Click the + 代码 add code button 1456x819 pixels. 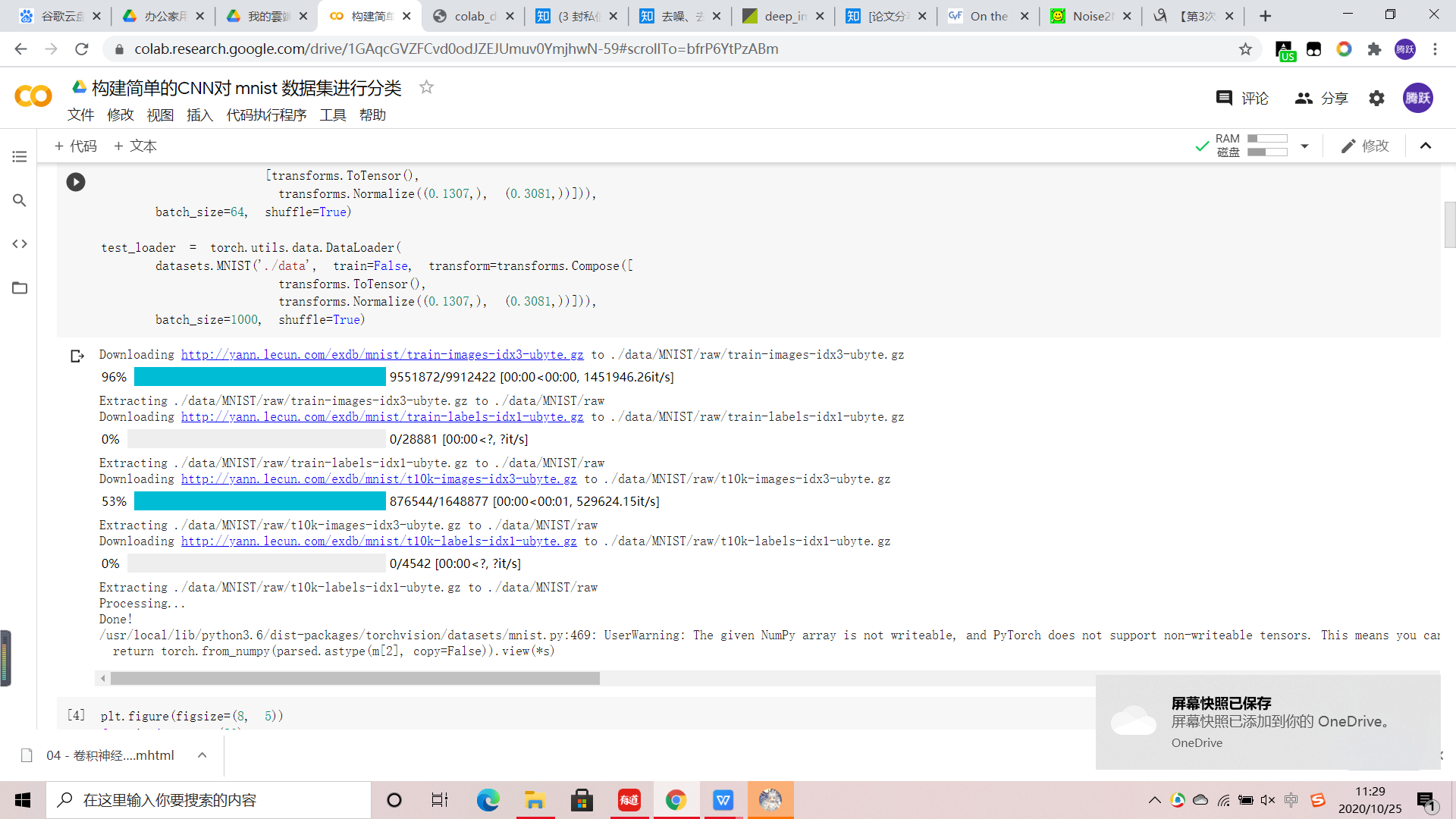76,146
